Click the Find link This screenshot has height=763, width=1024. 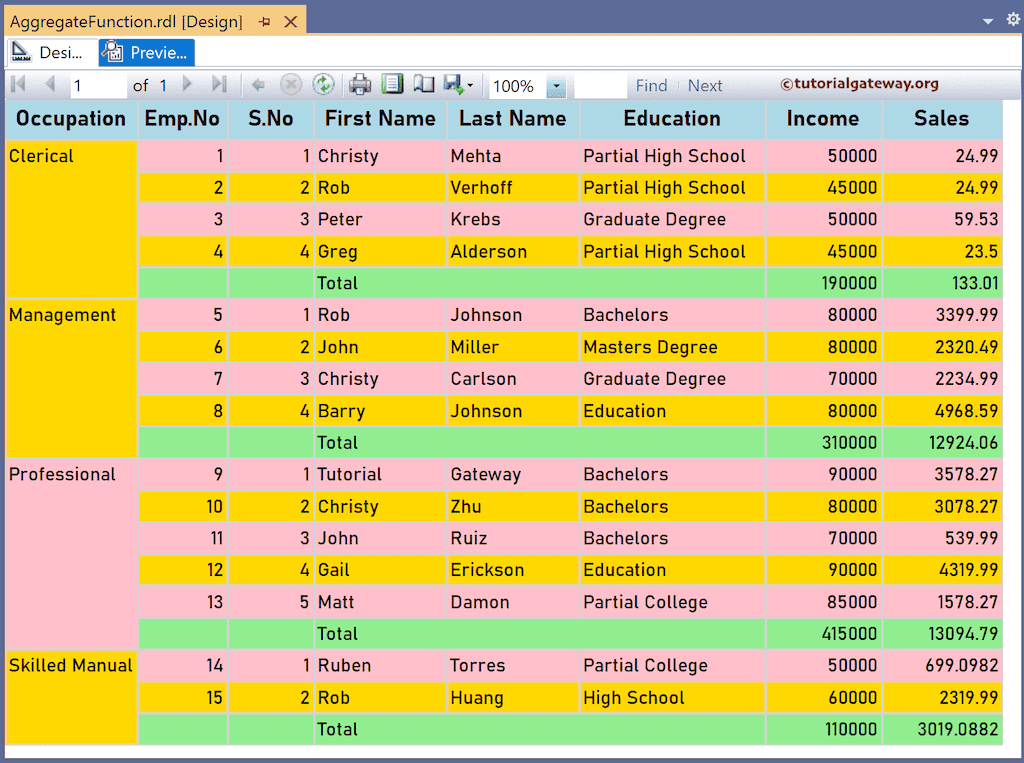(651, 85)
